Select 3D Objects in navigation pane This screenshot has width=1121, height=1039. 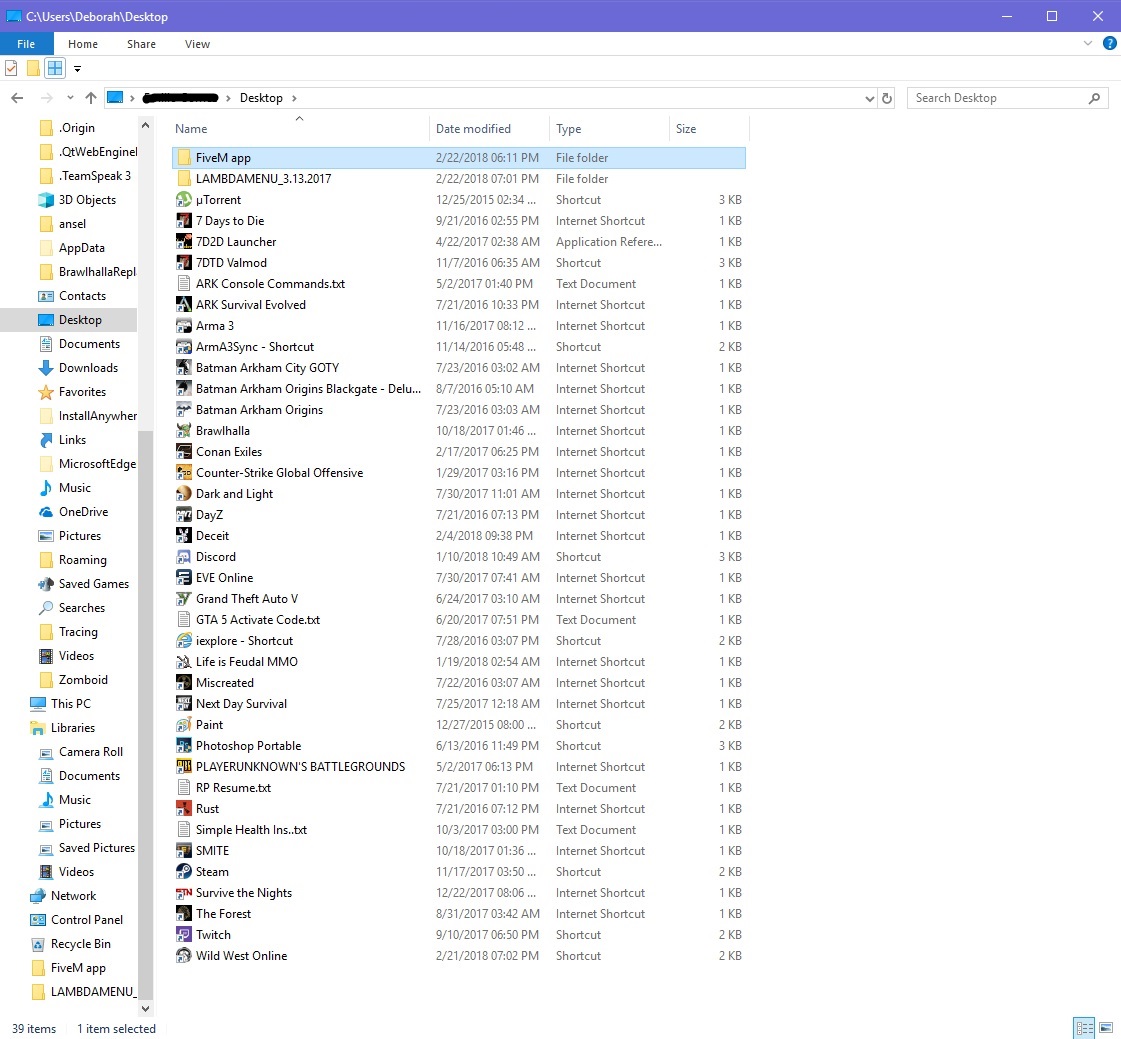87,200
